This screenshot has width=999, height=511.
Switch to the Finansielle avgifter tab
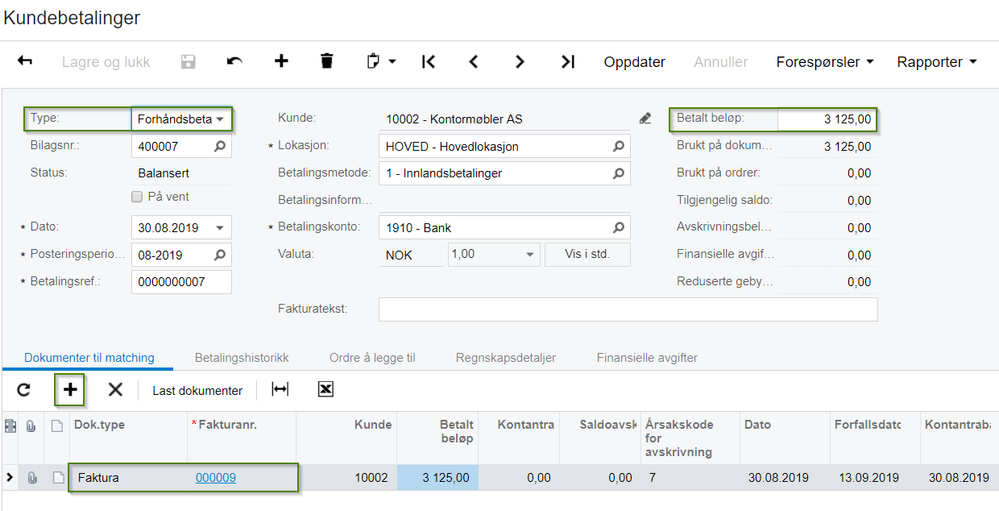647,358
